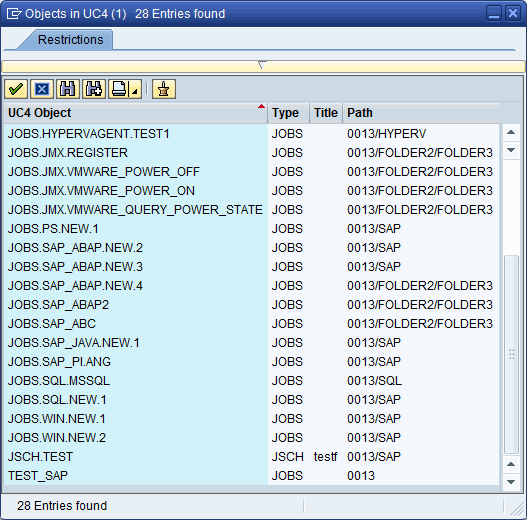527x520 pixels.
Task: Click Find Next binoculars-plus icon
Action: point(94,89)
